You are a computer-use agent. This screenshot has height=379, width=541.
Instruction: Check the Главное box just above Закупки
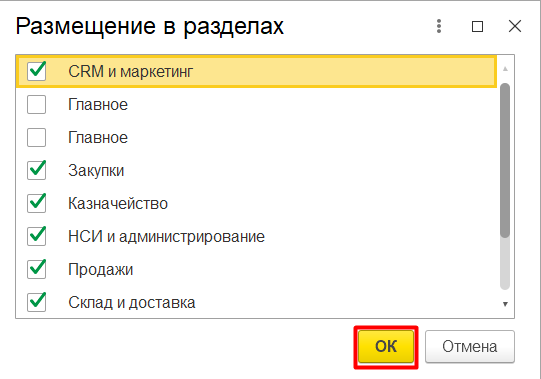tap(37, 137)
